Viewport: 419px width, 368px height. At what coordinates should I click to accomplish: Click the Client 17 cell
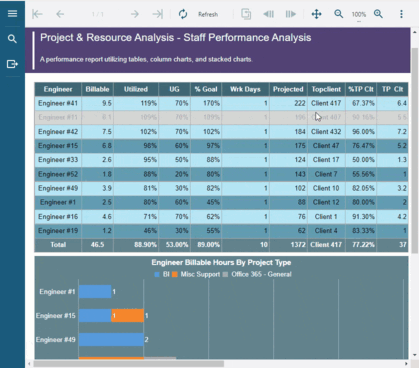pos(326,160)
